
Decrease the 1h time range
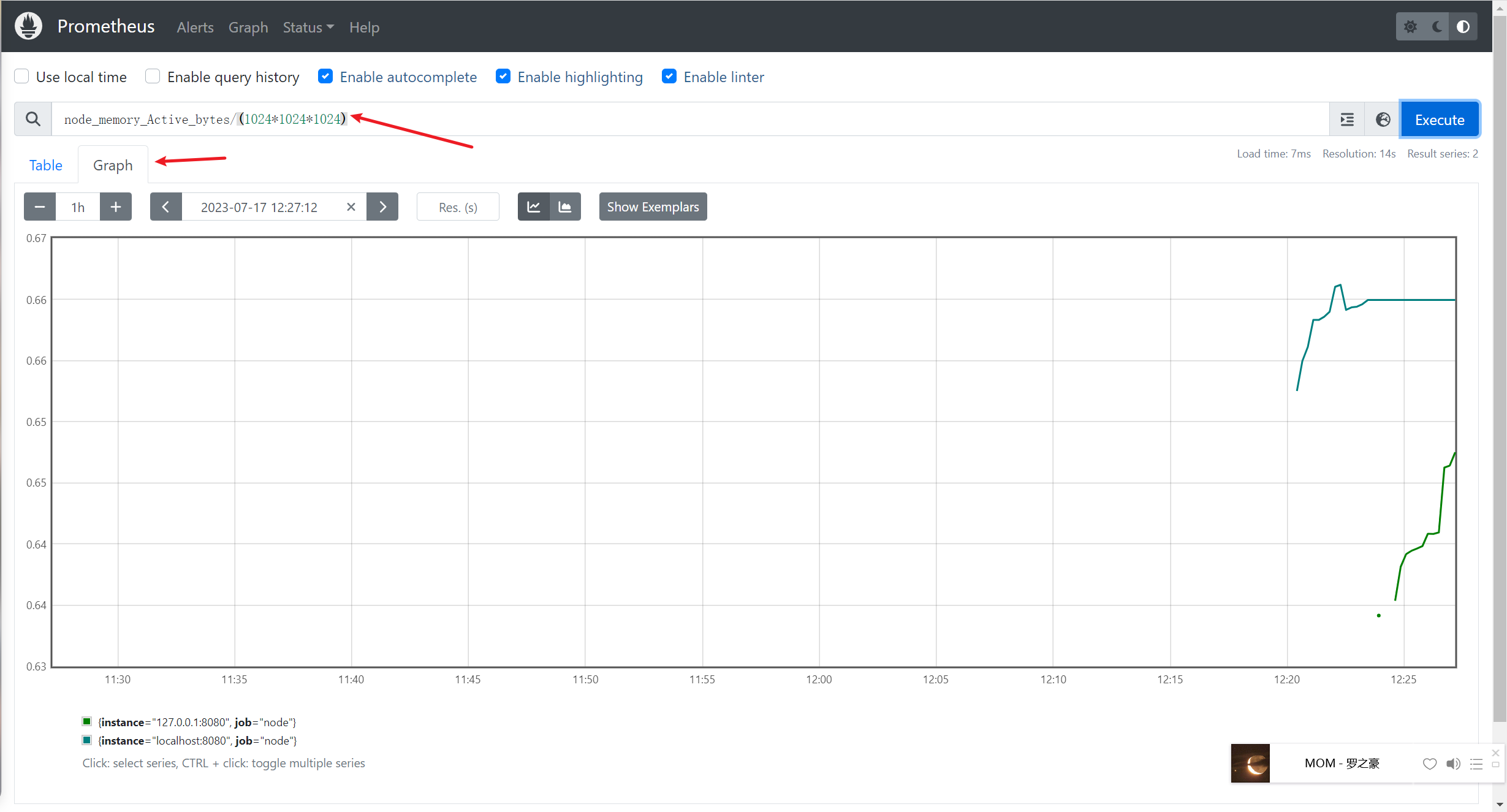(x=40, y=207)
